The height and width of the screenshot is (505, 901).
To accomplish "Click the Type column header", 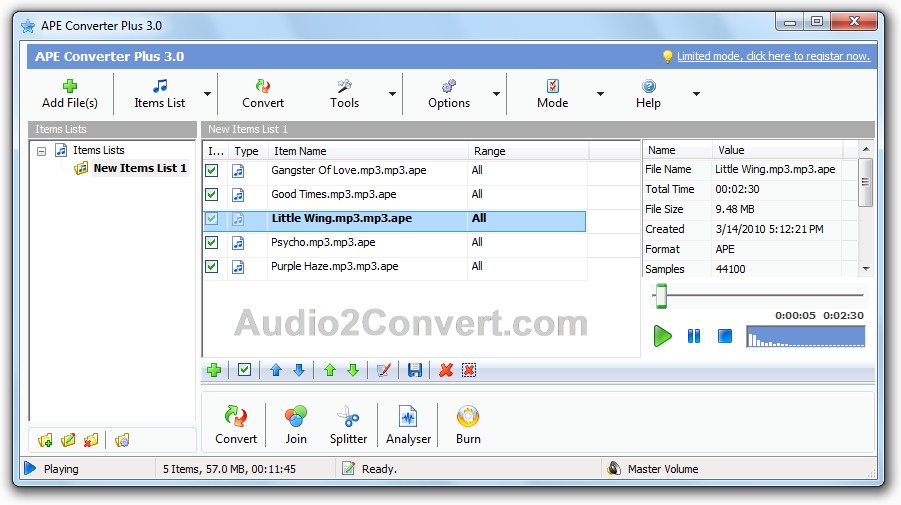I will [247, 151].
